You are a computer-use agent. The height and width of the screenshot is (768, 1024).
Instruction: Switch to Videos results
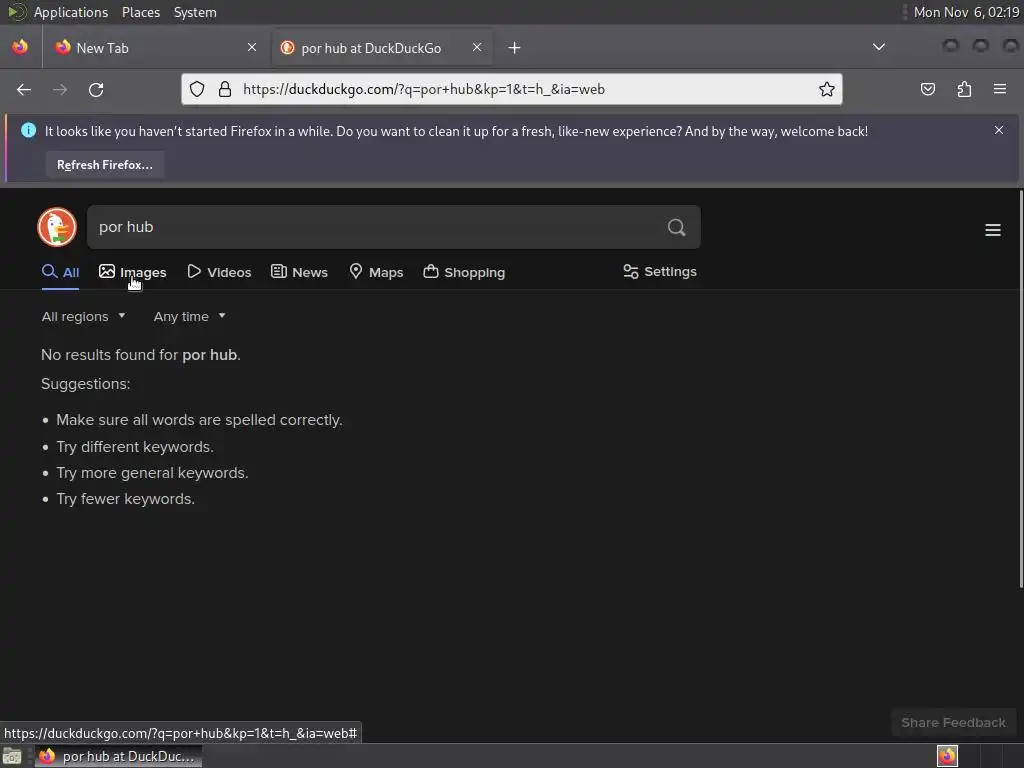219,272
